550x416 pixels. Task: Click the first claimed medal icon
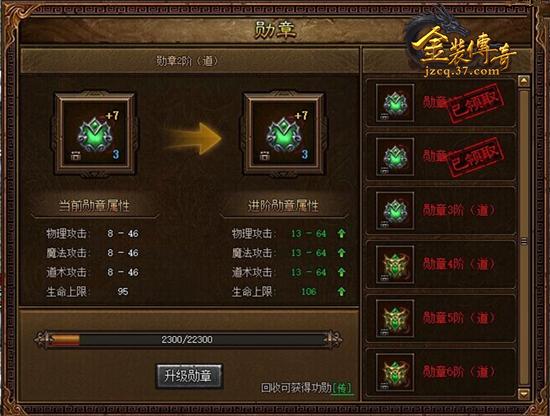[395, 103]
